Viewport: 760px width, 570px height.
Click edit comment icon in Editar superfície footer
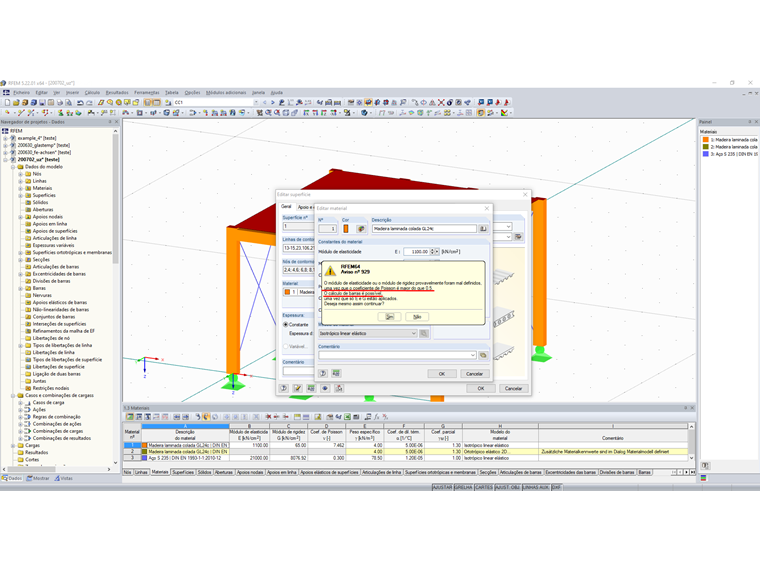[x=298, y=388]
